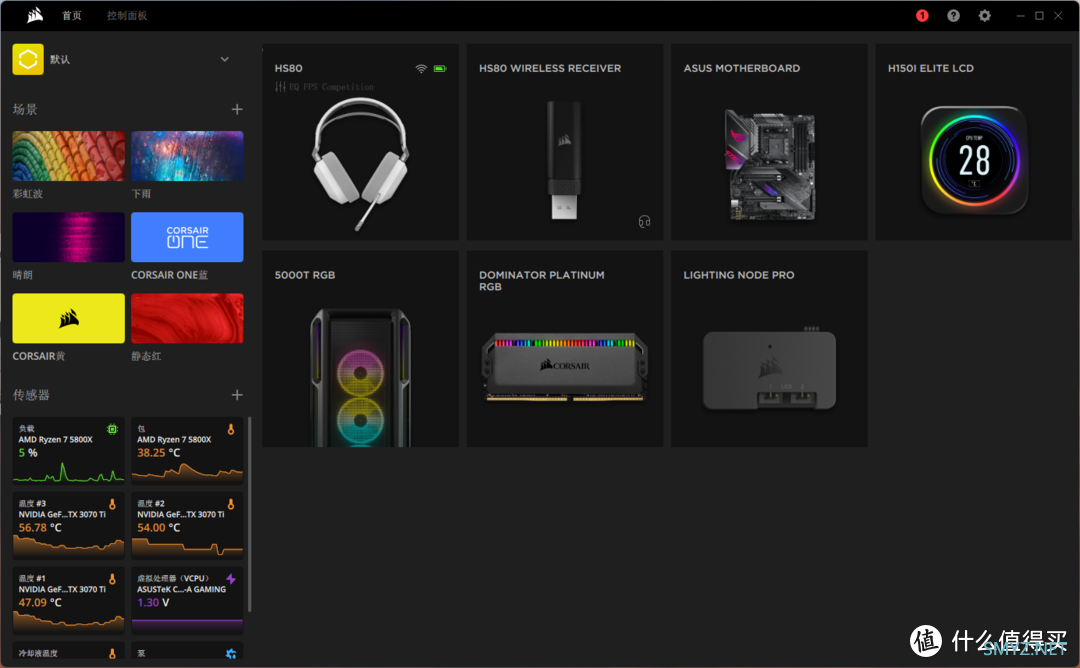Click the H150I ELITE LCD title text
This screenshot has height=668, width=1080.
[931, 68]
